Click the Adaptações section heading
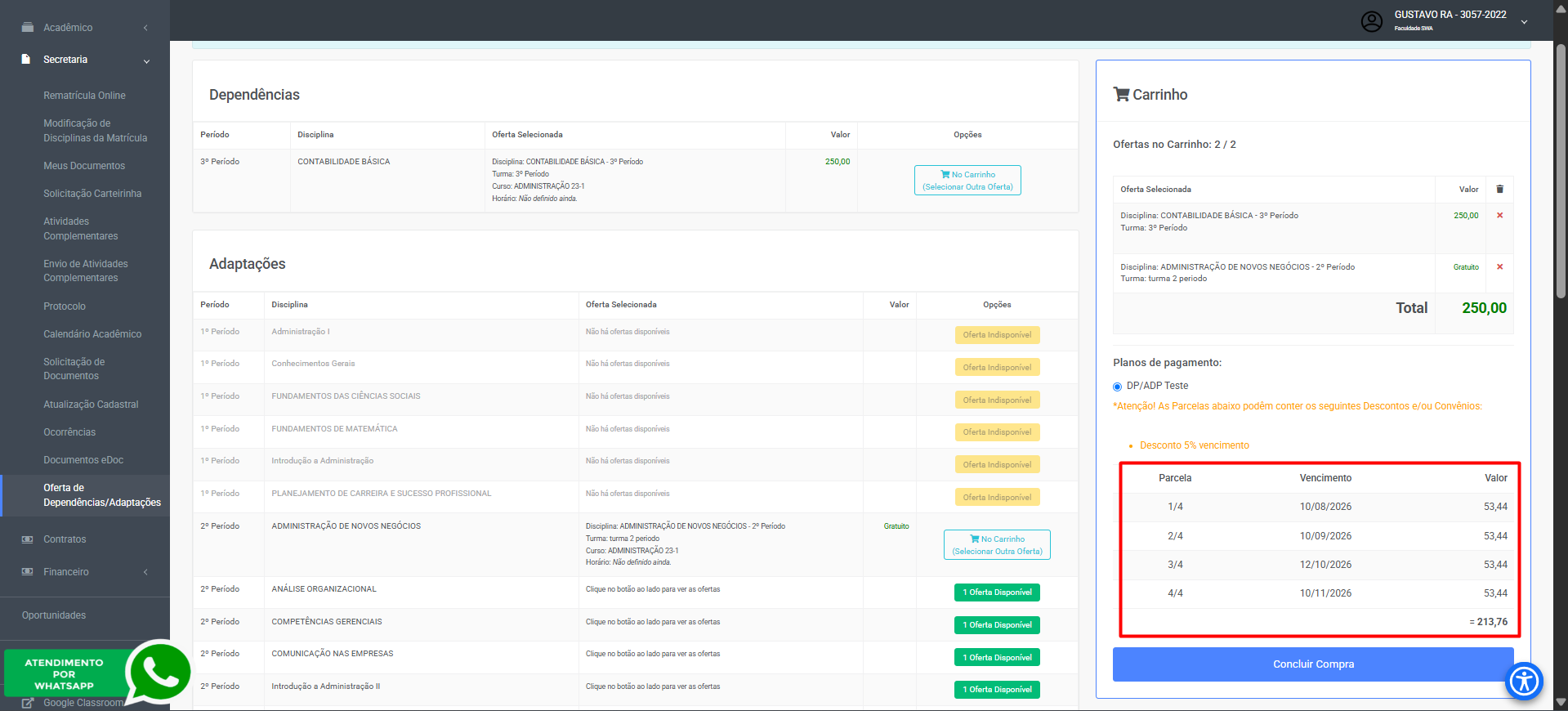This screenshot has height=711, width=1568. (247, 264)
